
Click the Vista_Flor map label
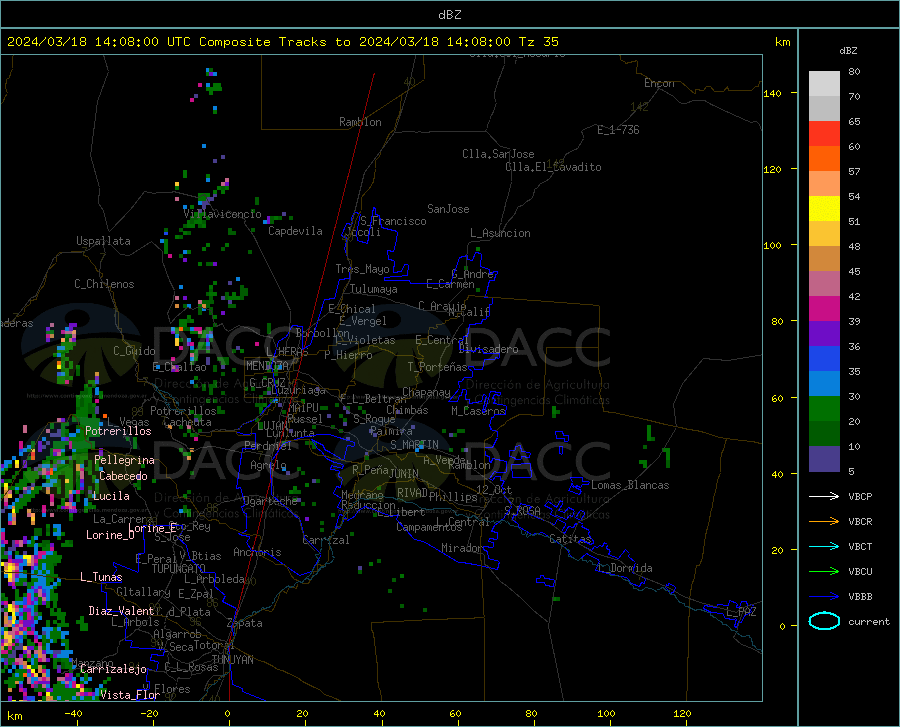click(x=130, y=695)
